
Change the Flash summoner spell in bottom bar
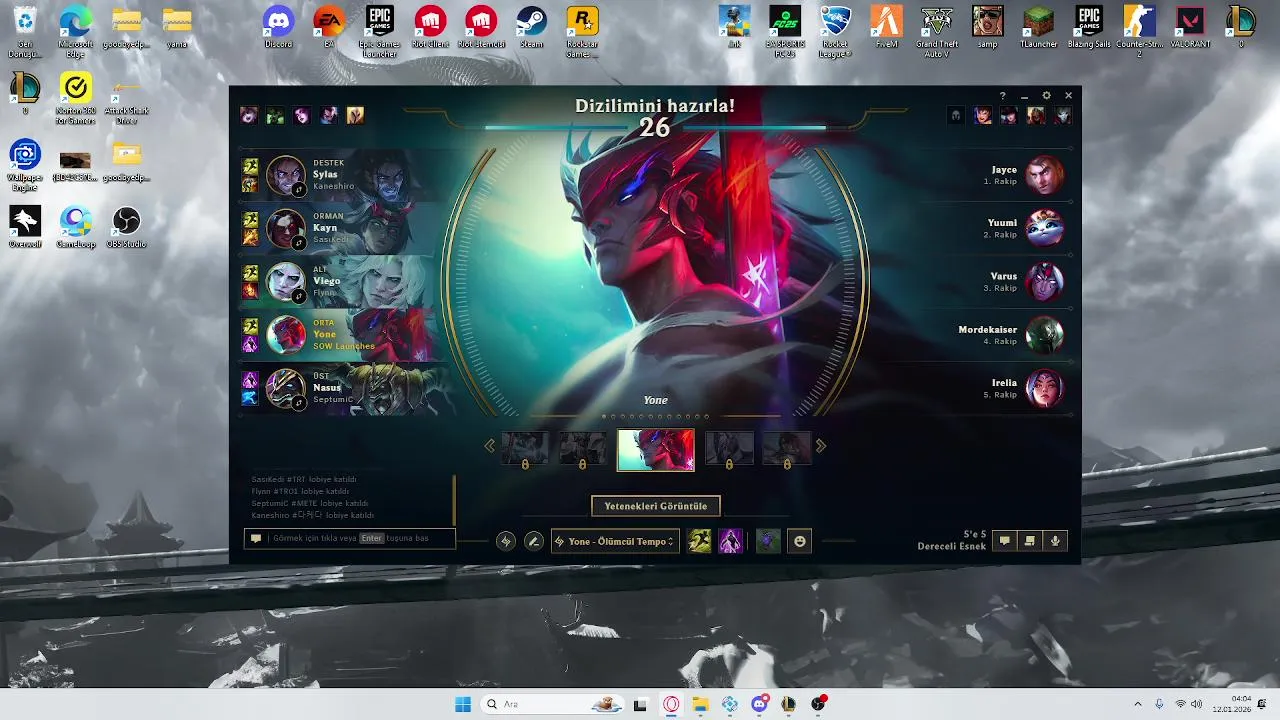pyautogui.click(x=700, y=541)
